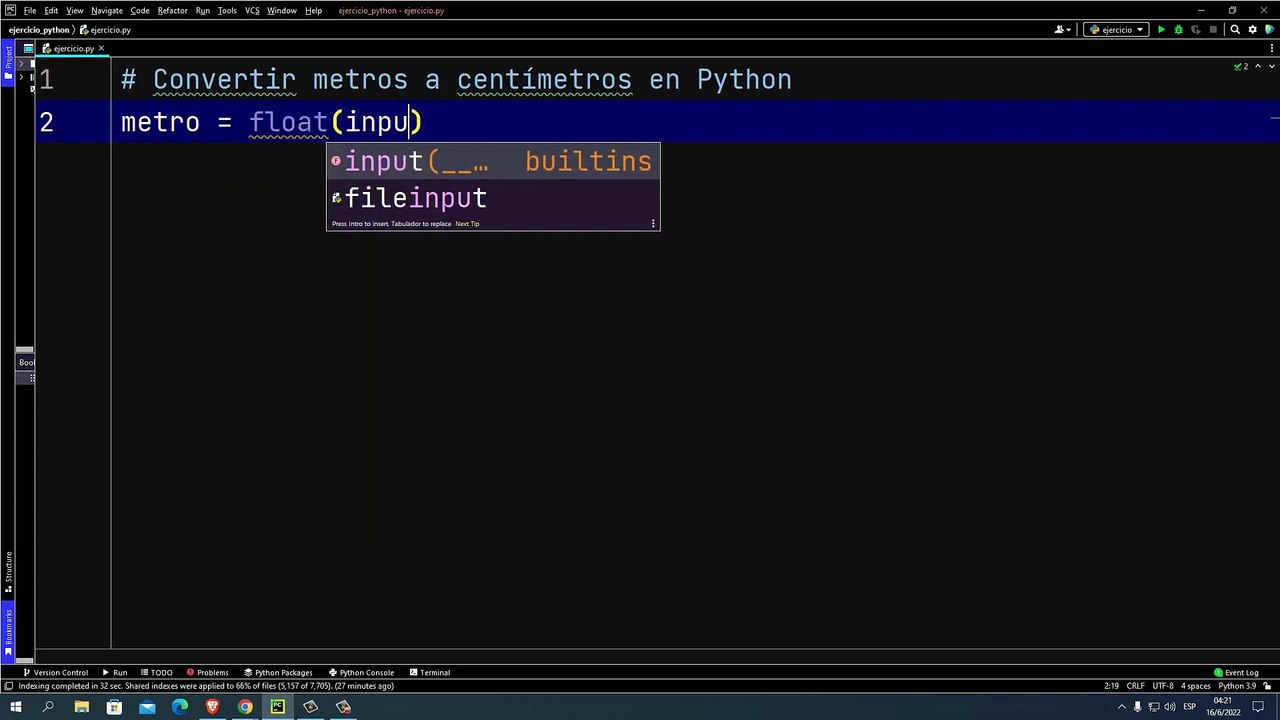Open the Run menu

click(203, 11)
